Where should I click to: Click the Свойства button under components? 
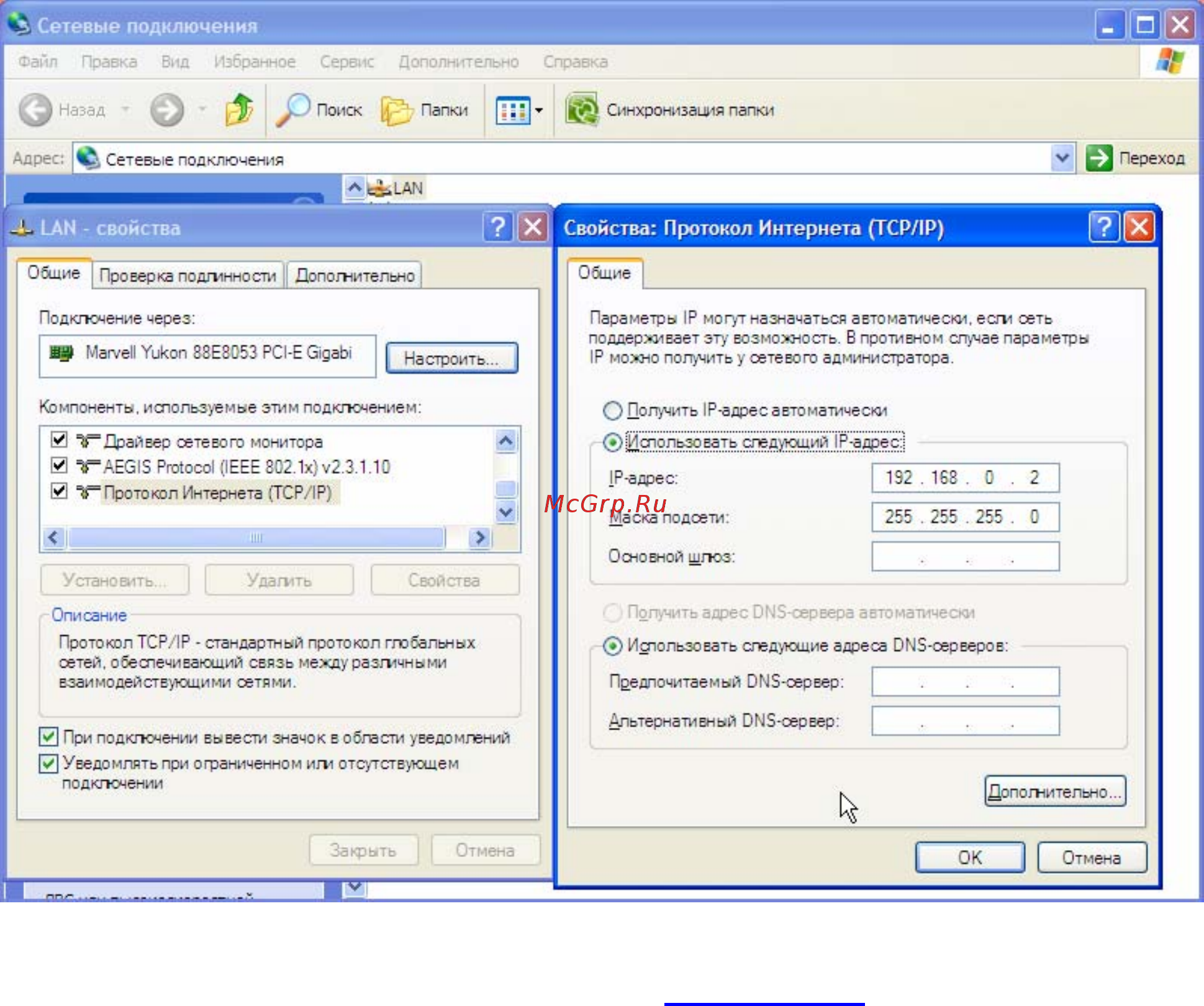pyautogui.click(x=445, y=580)
